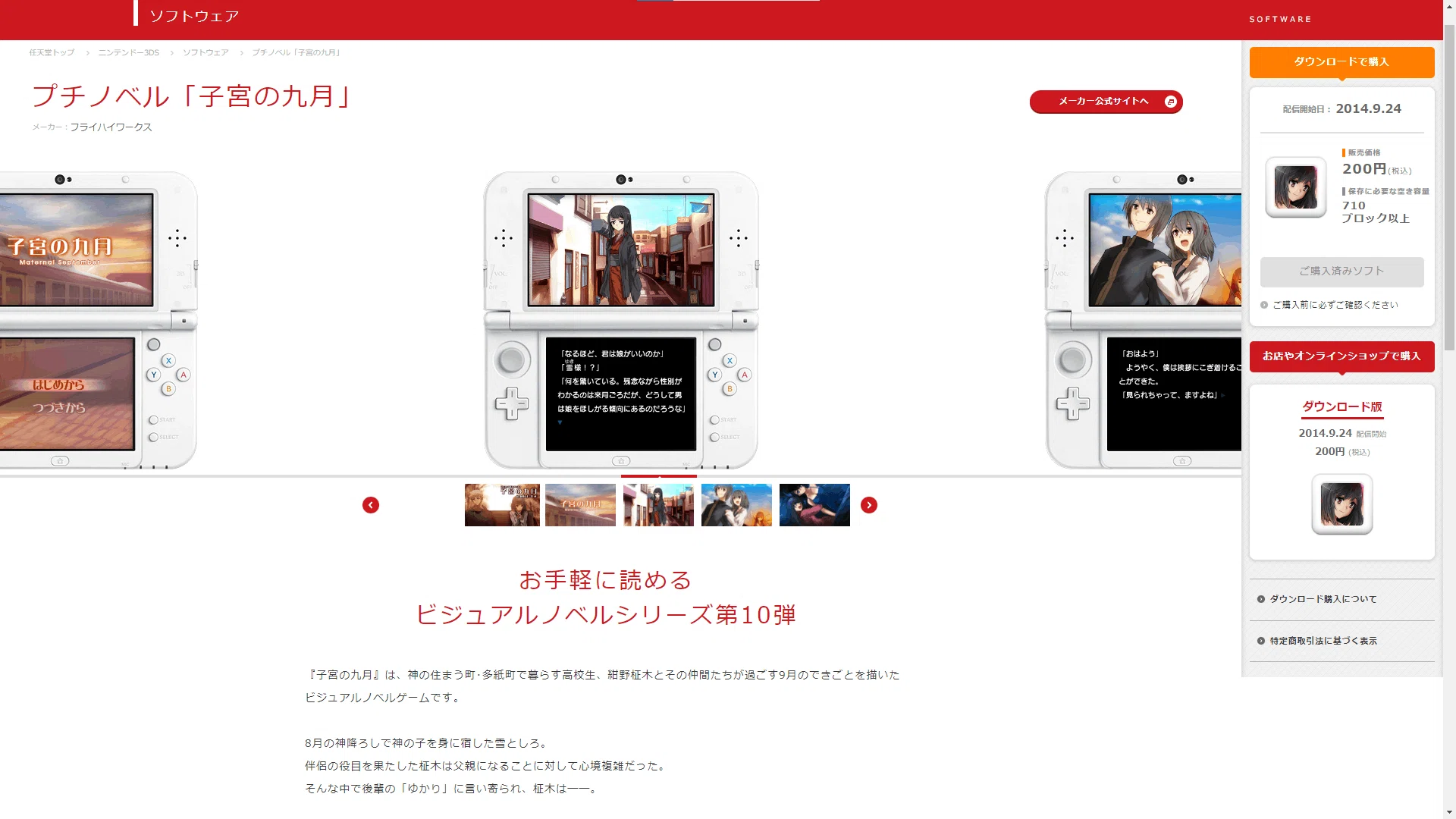Click the game icon under download version
This screenshot has height=819, width=1456.
click(1342, 504)
